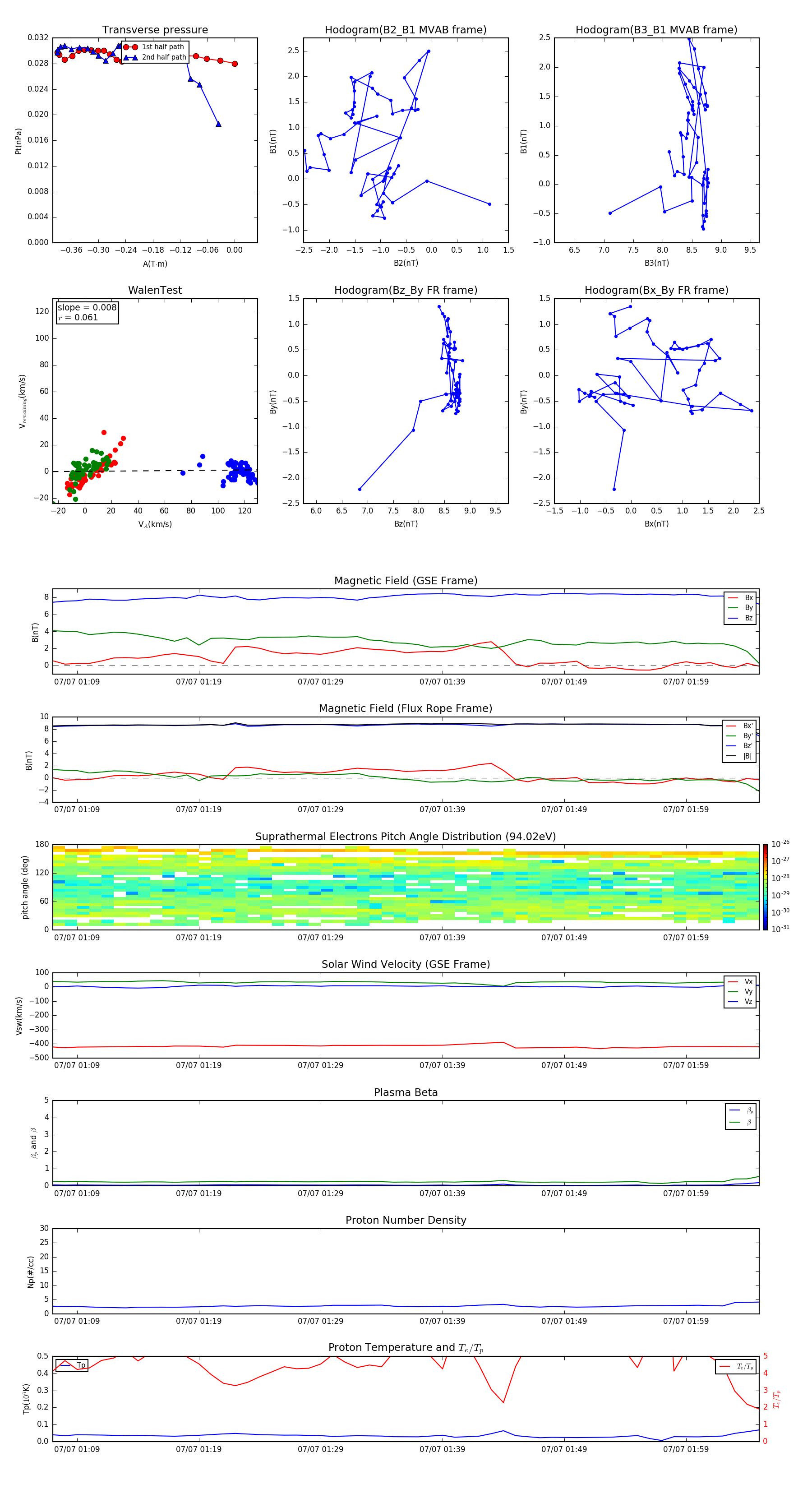Click the '07/07 01:09' tick under proton density

[77, 1321]
